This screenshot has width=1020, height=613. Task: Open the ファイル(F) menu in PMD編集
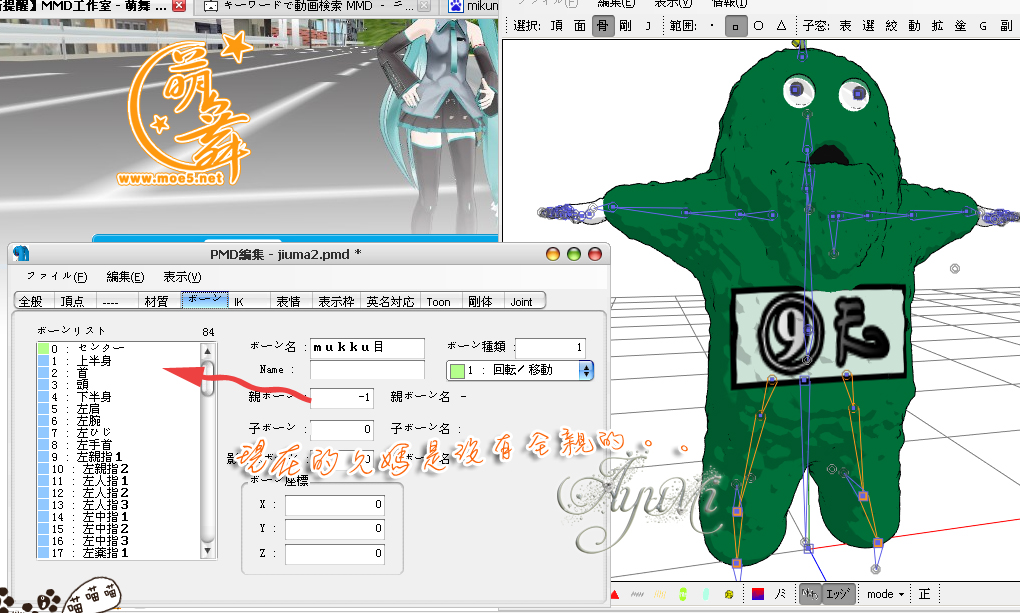pos(57,277)
